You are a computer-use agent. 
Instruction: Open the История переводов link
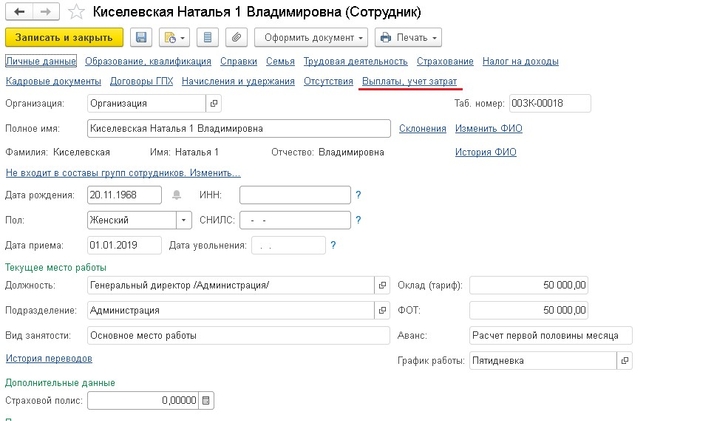[48, 358]
